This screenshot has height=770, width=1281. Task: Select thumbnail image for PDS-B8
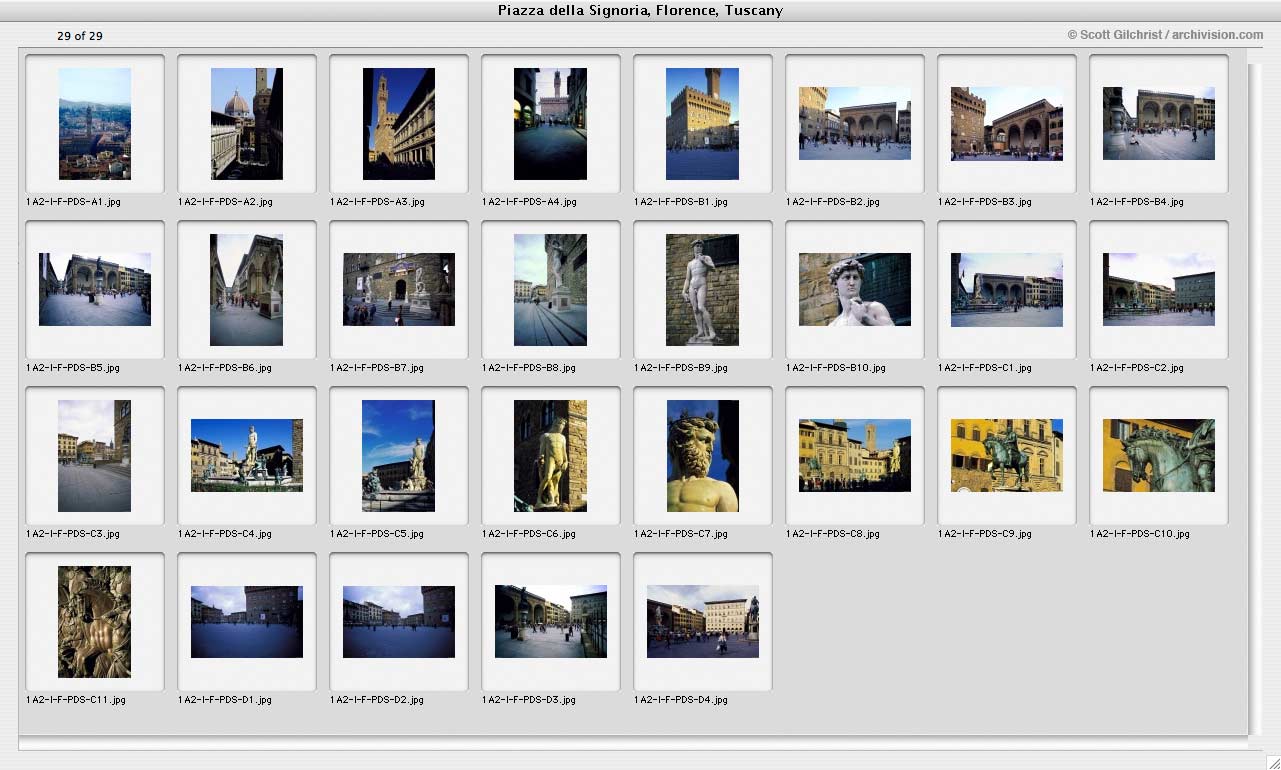pyautogui.click(x=551, y=290)
